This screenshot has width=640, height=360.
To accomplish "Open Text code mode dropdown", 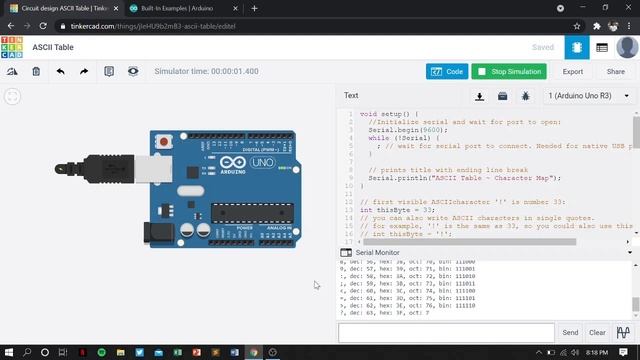I will point(351,96).
